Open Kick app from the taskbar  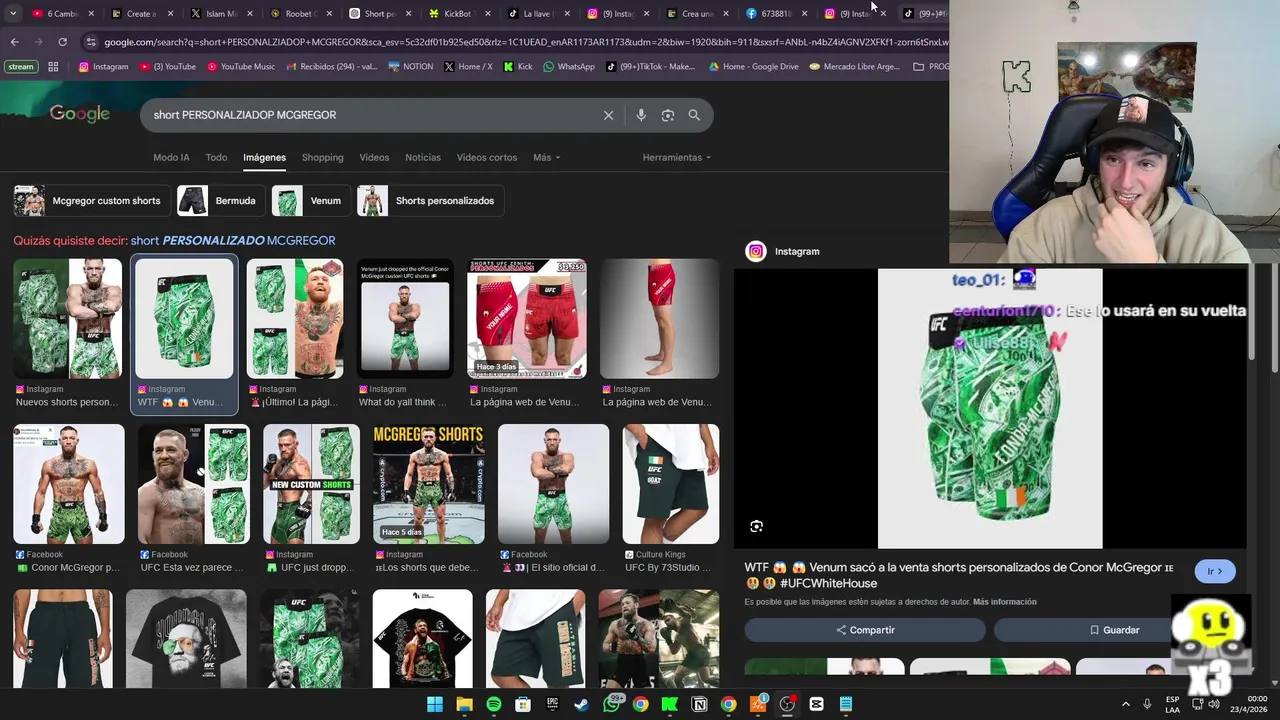click(670, 704)
